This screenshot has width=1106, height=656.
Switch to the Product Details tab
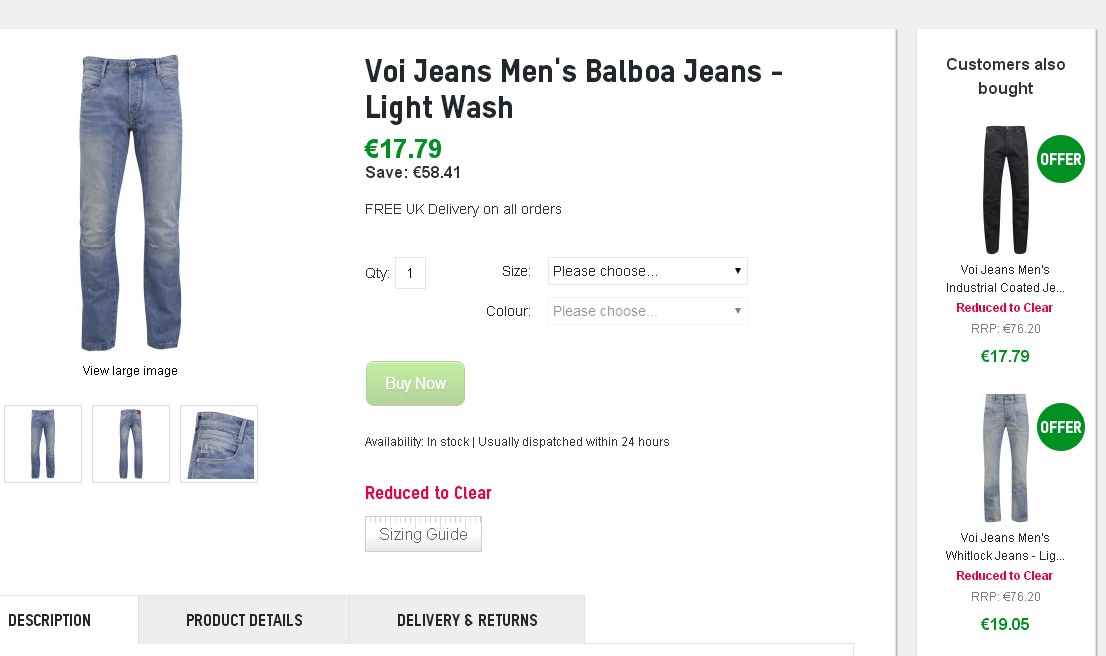coord(244,620)
